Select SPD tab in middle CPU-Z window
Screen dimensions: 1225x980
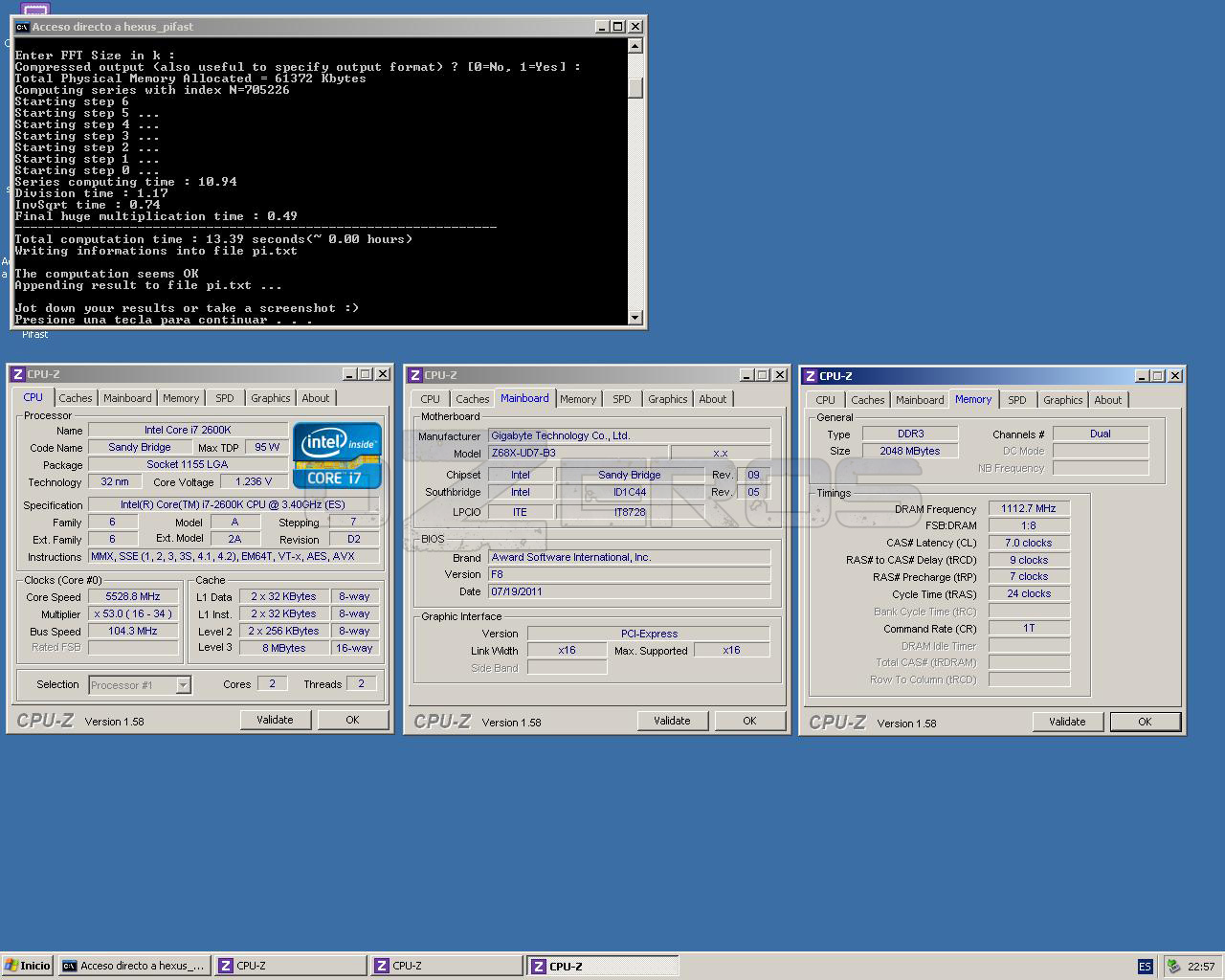pyautogui.click(x=621, y=399)
